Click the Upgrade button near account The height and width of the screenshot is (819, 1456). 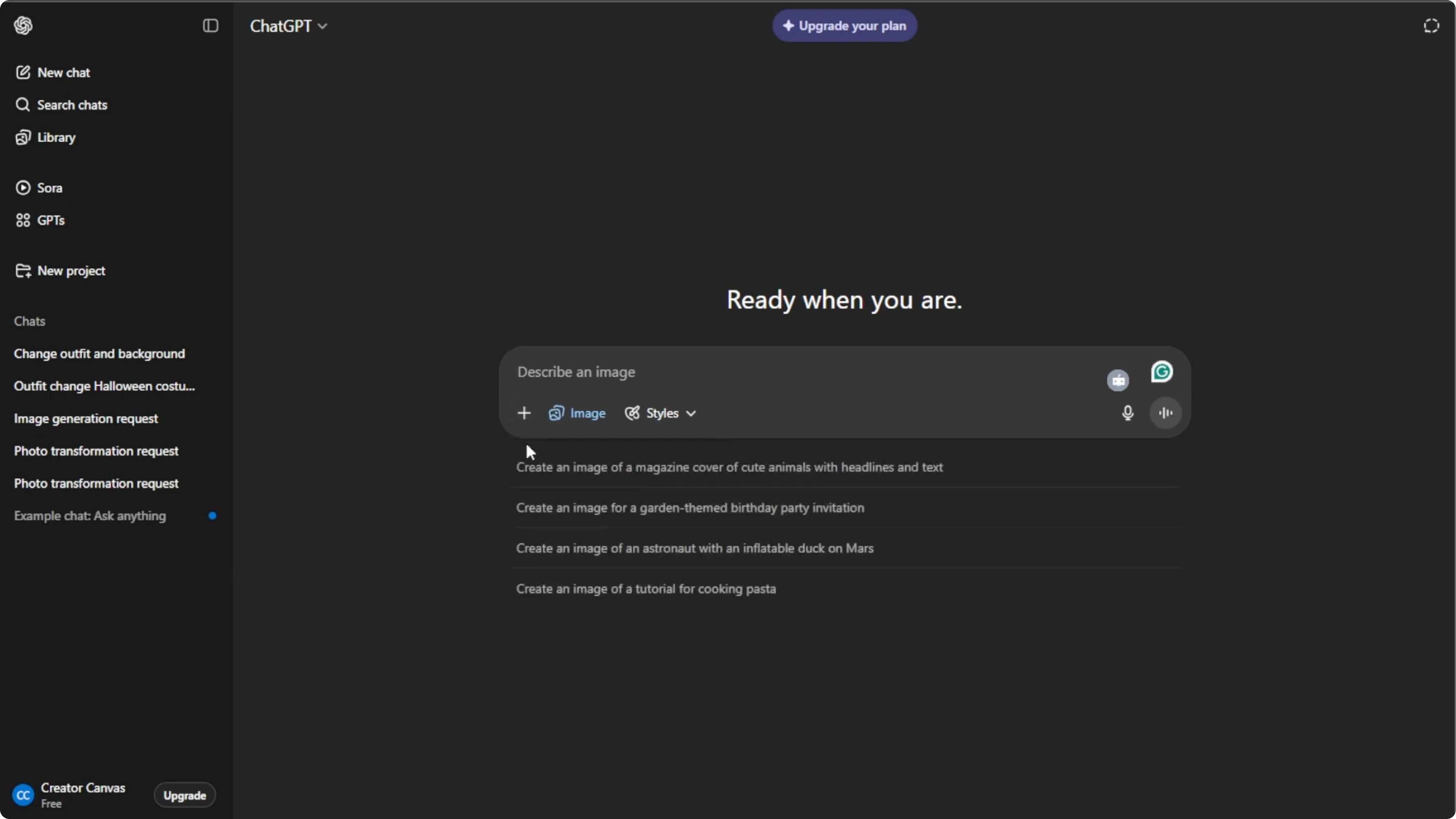pos(185,795)
